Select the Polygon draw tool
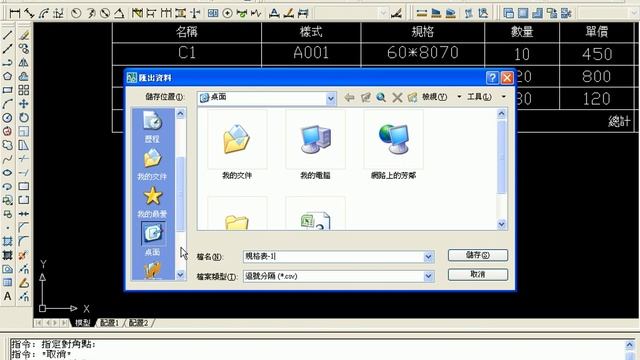Viewport: 640px width, 360px height. (7, 76)
